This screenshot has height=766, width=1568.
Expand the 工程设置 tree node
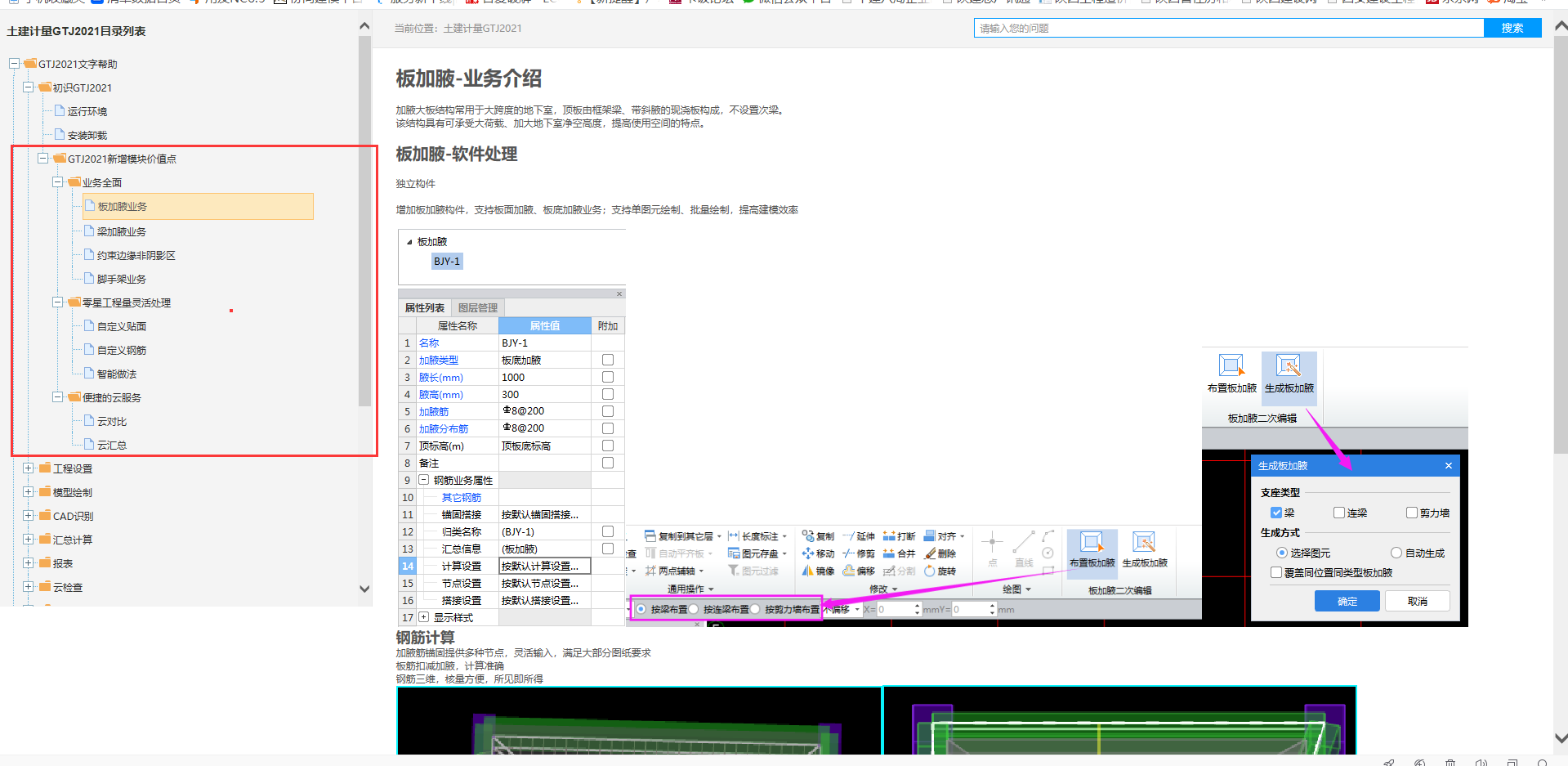point(28,468)
